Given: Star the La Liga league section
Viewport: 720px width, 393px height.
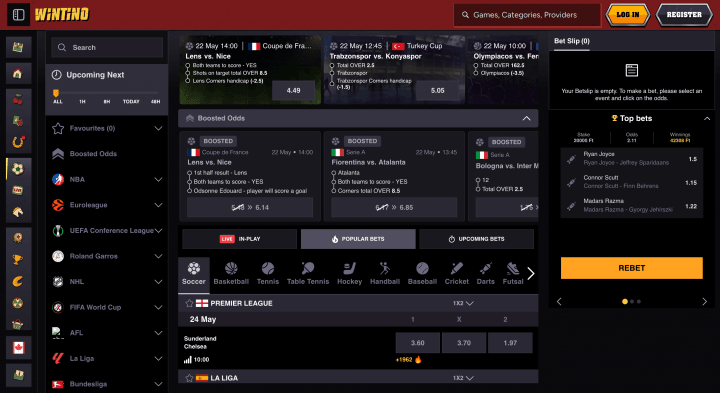Looking at the screenshot, I should click(x=189, y=378).
